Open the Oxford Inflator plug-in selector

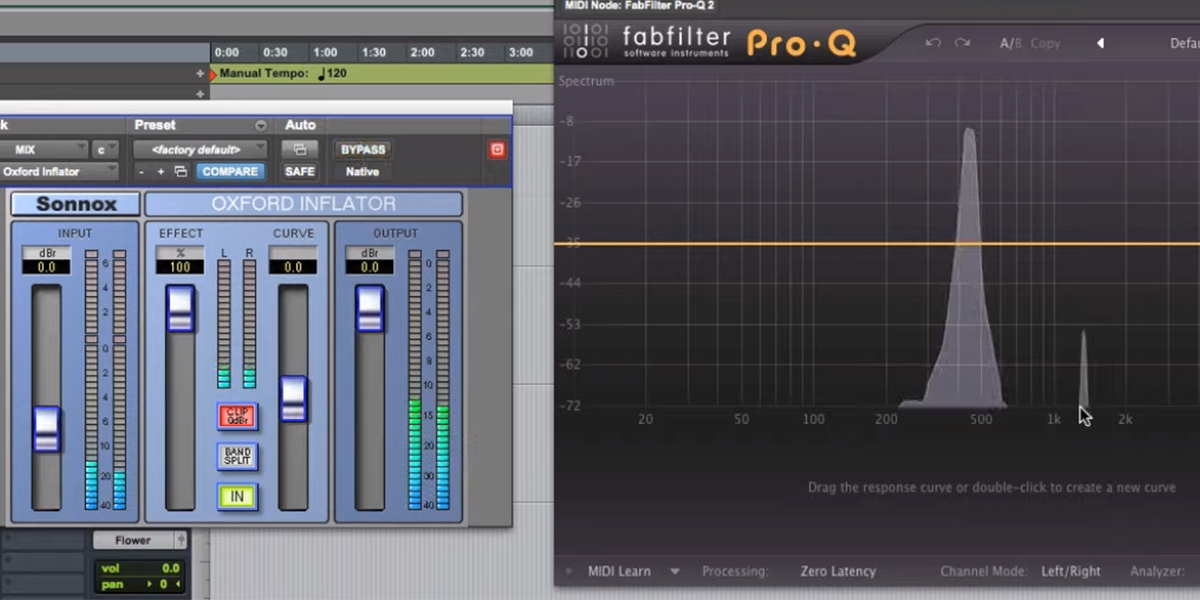[59, 172]
